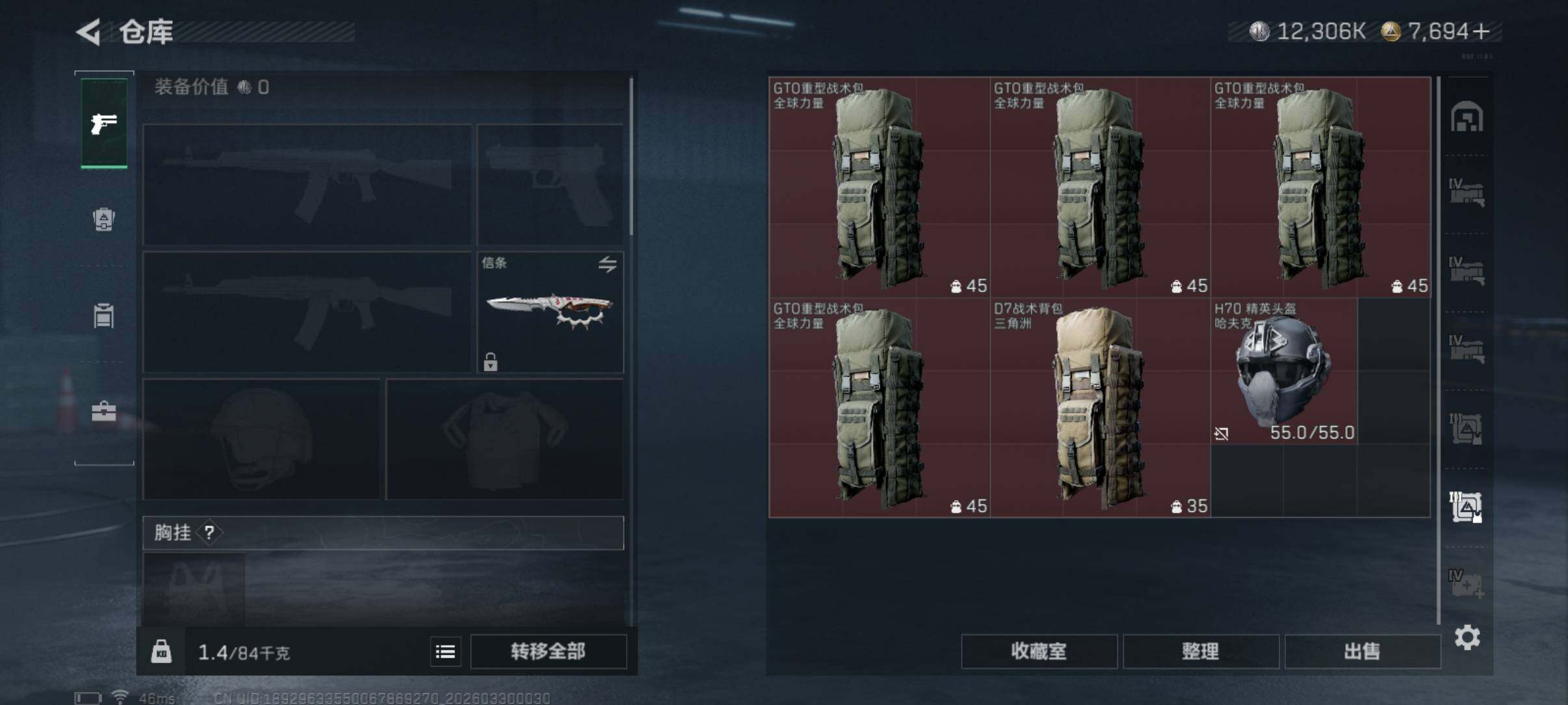Click the swap arrows on 信条 knife slot
The height and width of the screenshot is (705, 1568).
click(x=607, y=264)
